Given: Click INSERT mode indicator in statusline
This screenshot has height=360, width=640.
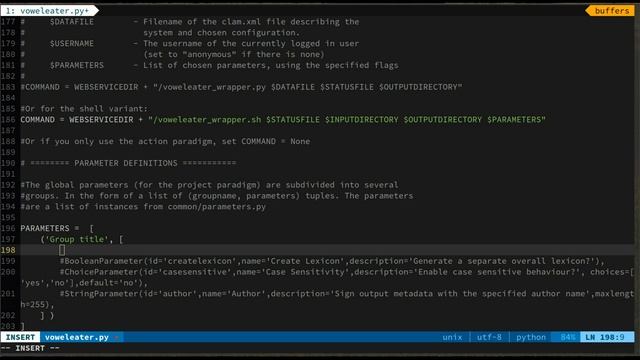Looking at the screenshot, I should 20,337.
